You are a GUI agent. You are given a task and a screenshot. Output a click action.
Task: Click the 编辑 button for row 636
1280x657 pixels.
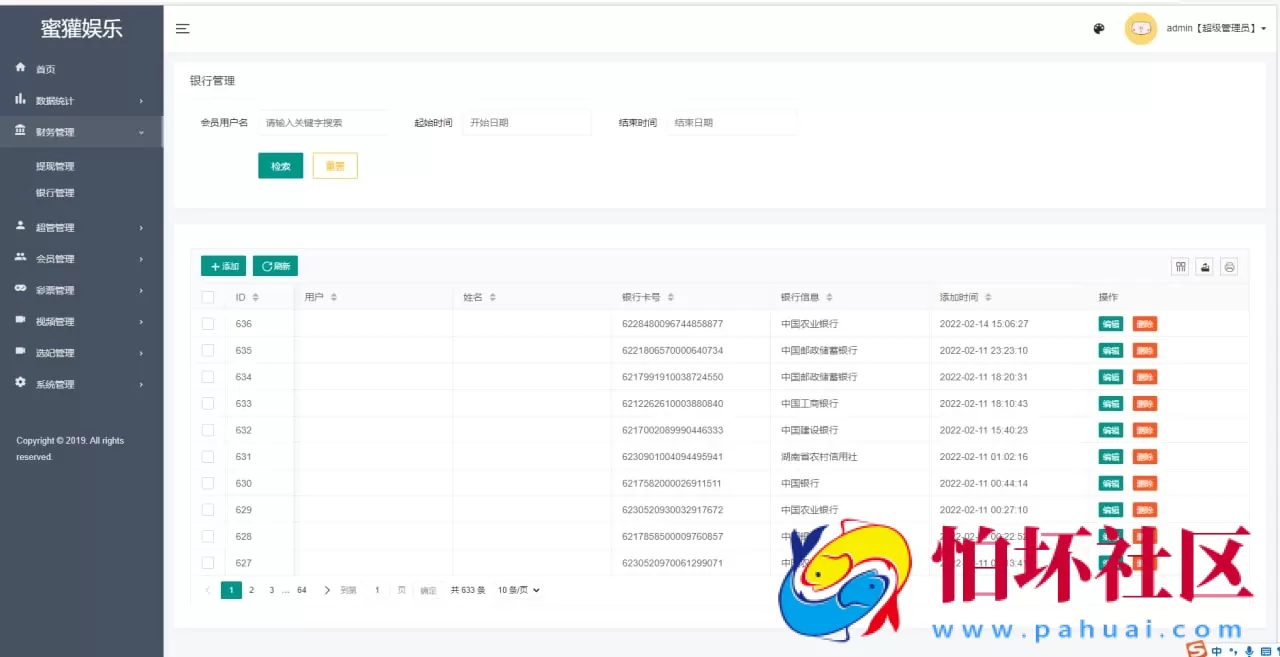1110,323
